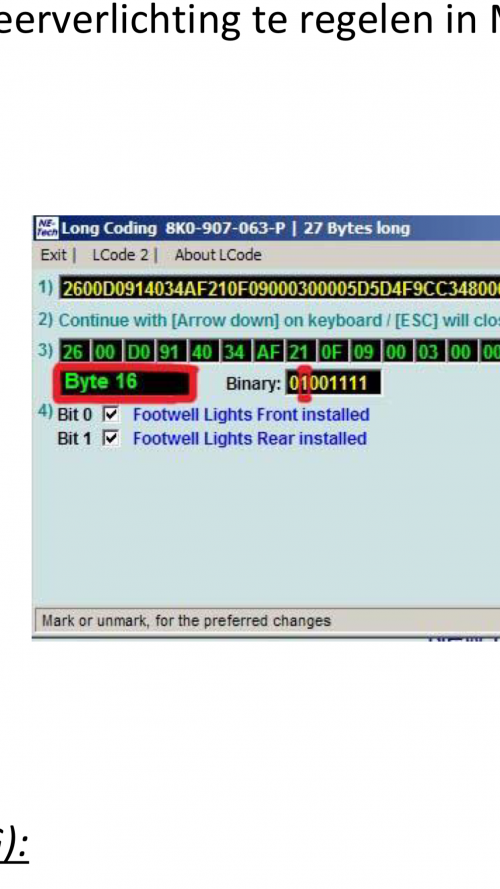Select byte cell AF in byte row
The height and width of the screenshot is (889, 500).
tap(266, 352)
